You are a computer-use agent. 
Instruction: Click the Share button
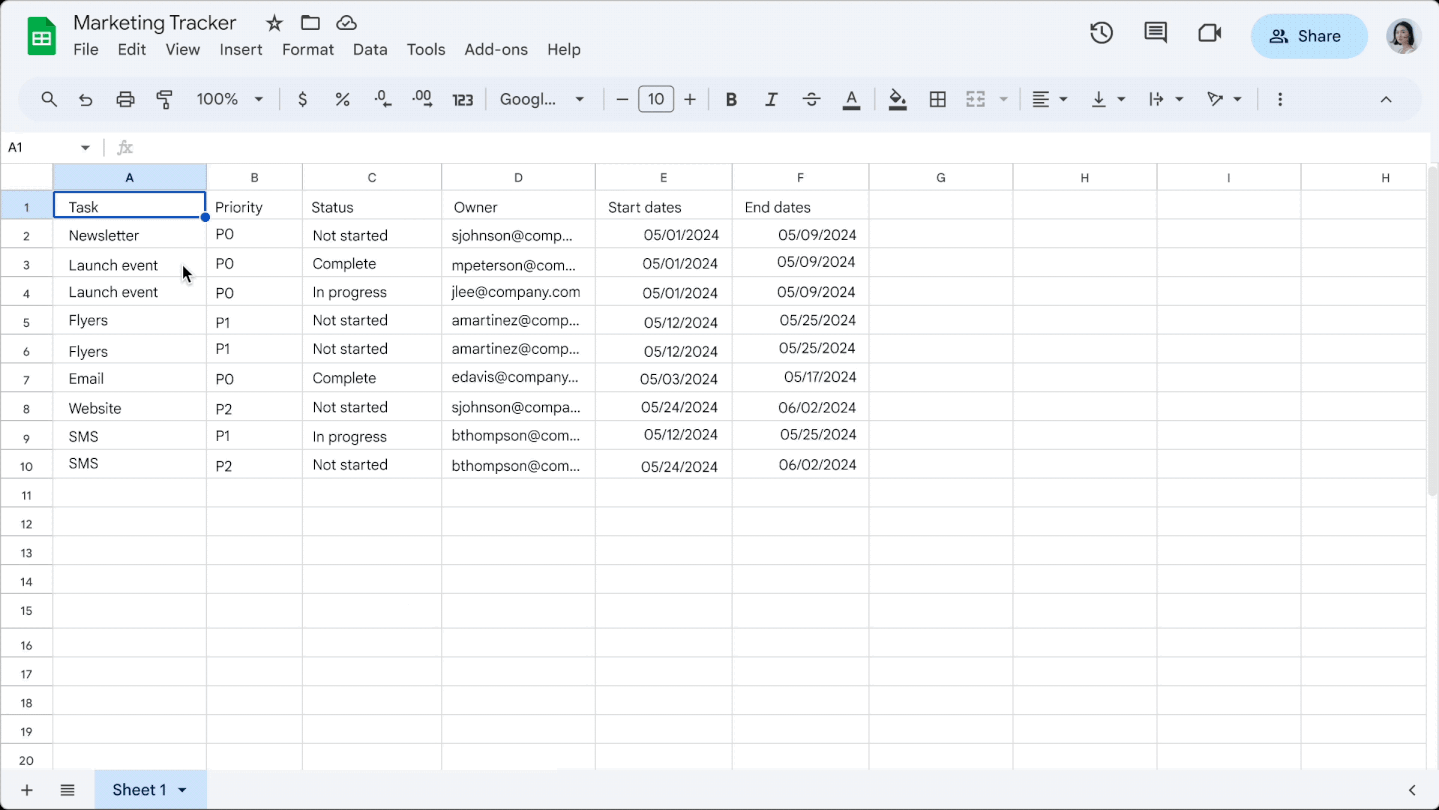[1308, 36]
